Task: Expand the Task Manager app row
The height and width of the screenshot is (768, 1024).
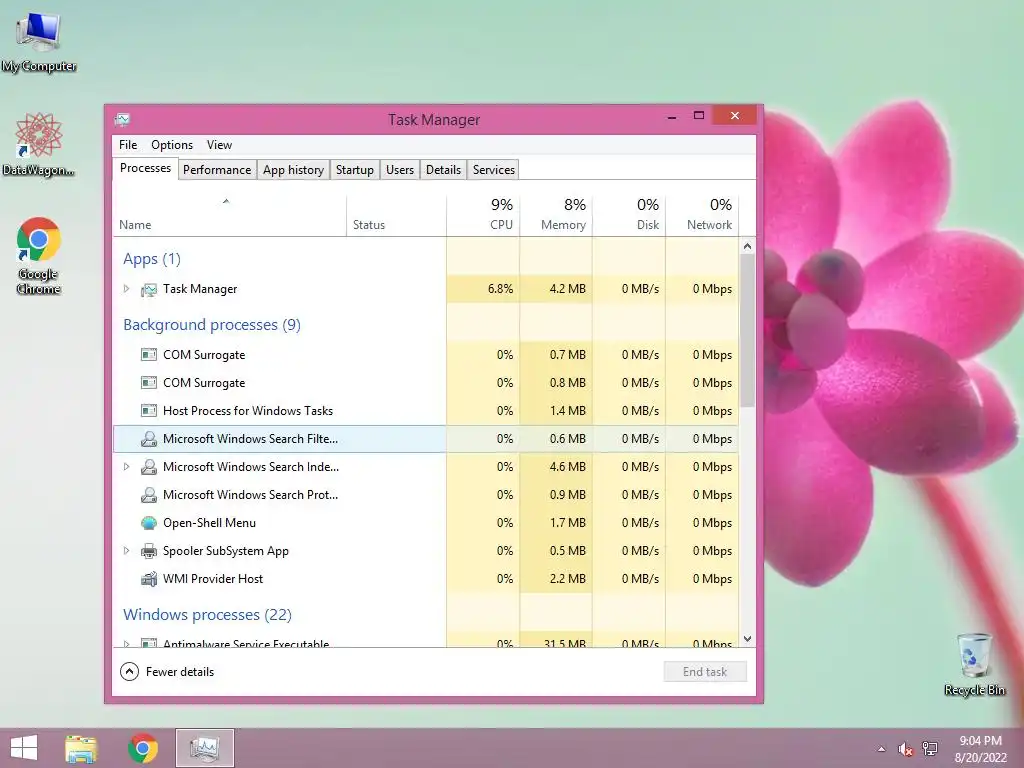Action: (x=127, y=289)
